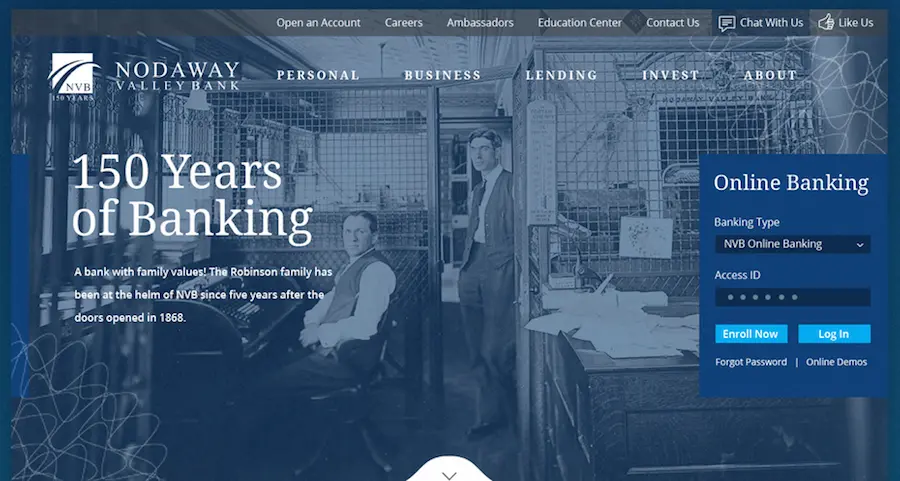
Task: Open the Forgot Password link
Action: [x=751, y=362]
